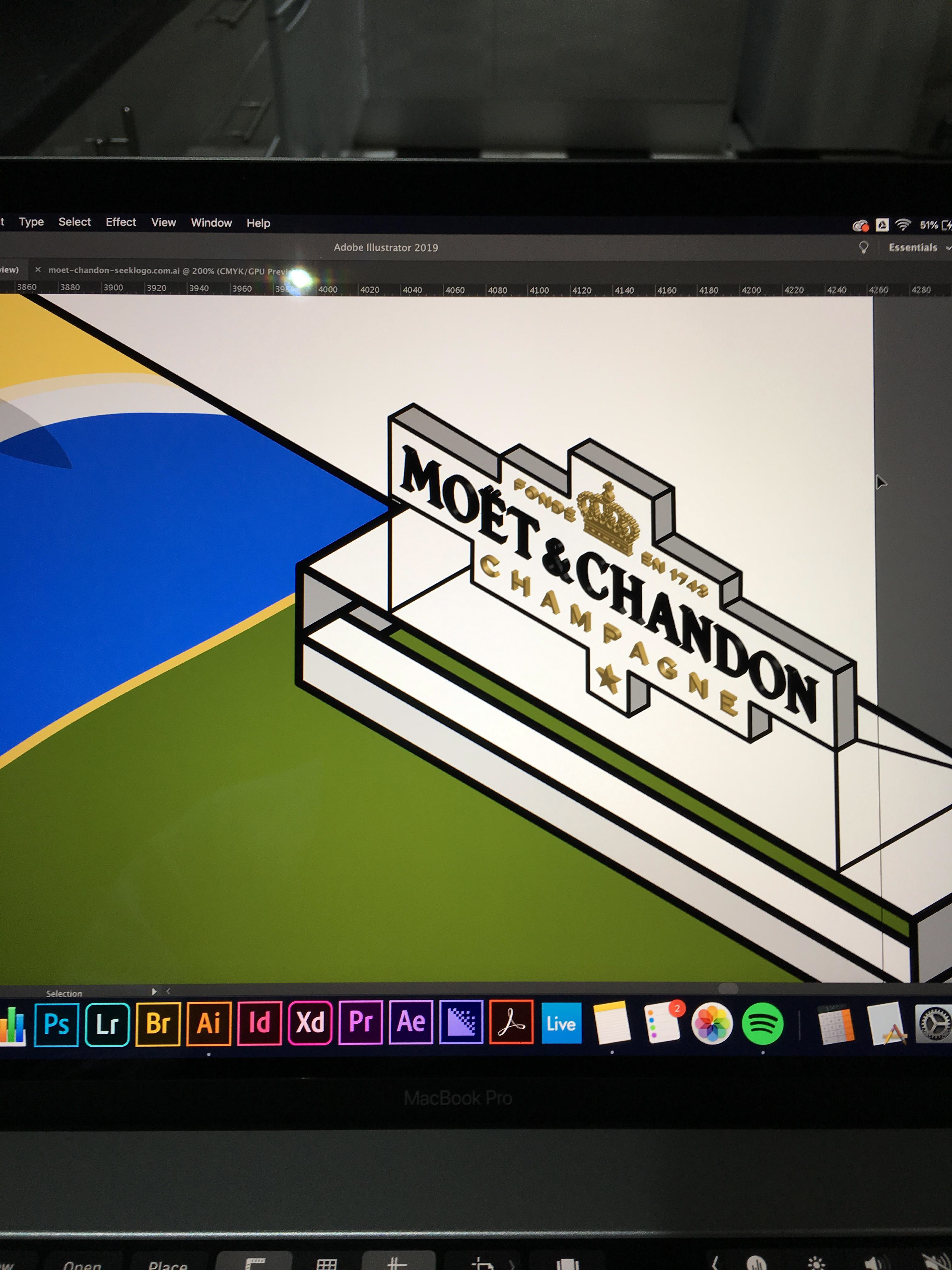Image resolution: width=952 pixels, height=1270 pixels.
Task: Open the Essentials workspace switcher
Action: (920, 248)
